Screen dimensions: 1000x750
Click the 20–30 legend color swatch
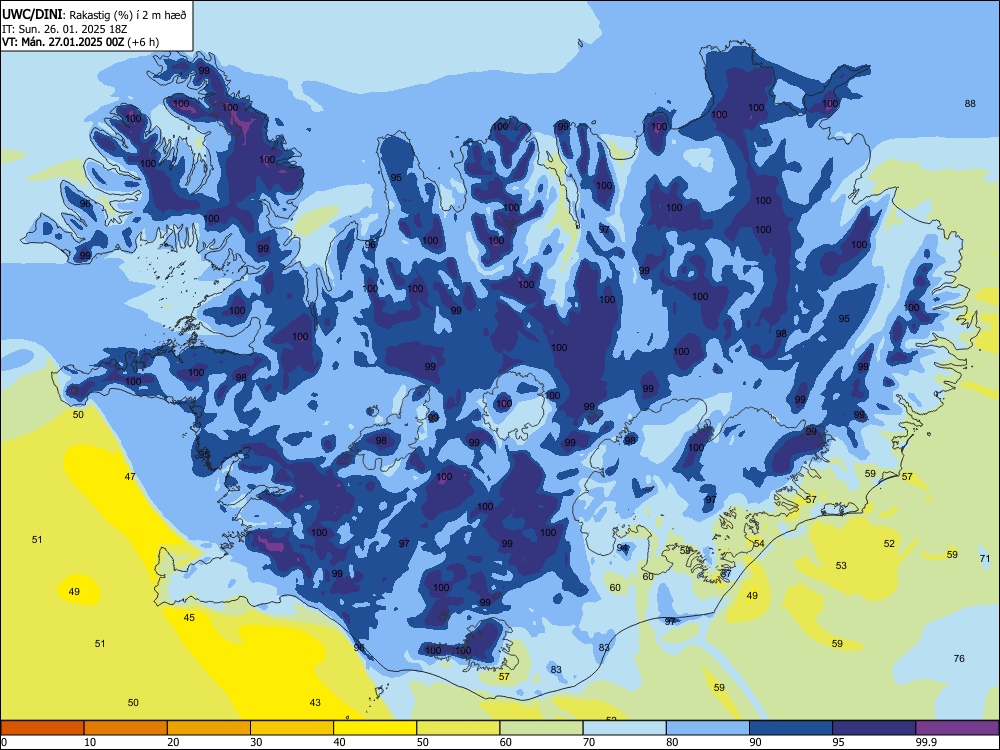coord(209,728)
